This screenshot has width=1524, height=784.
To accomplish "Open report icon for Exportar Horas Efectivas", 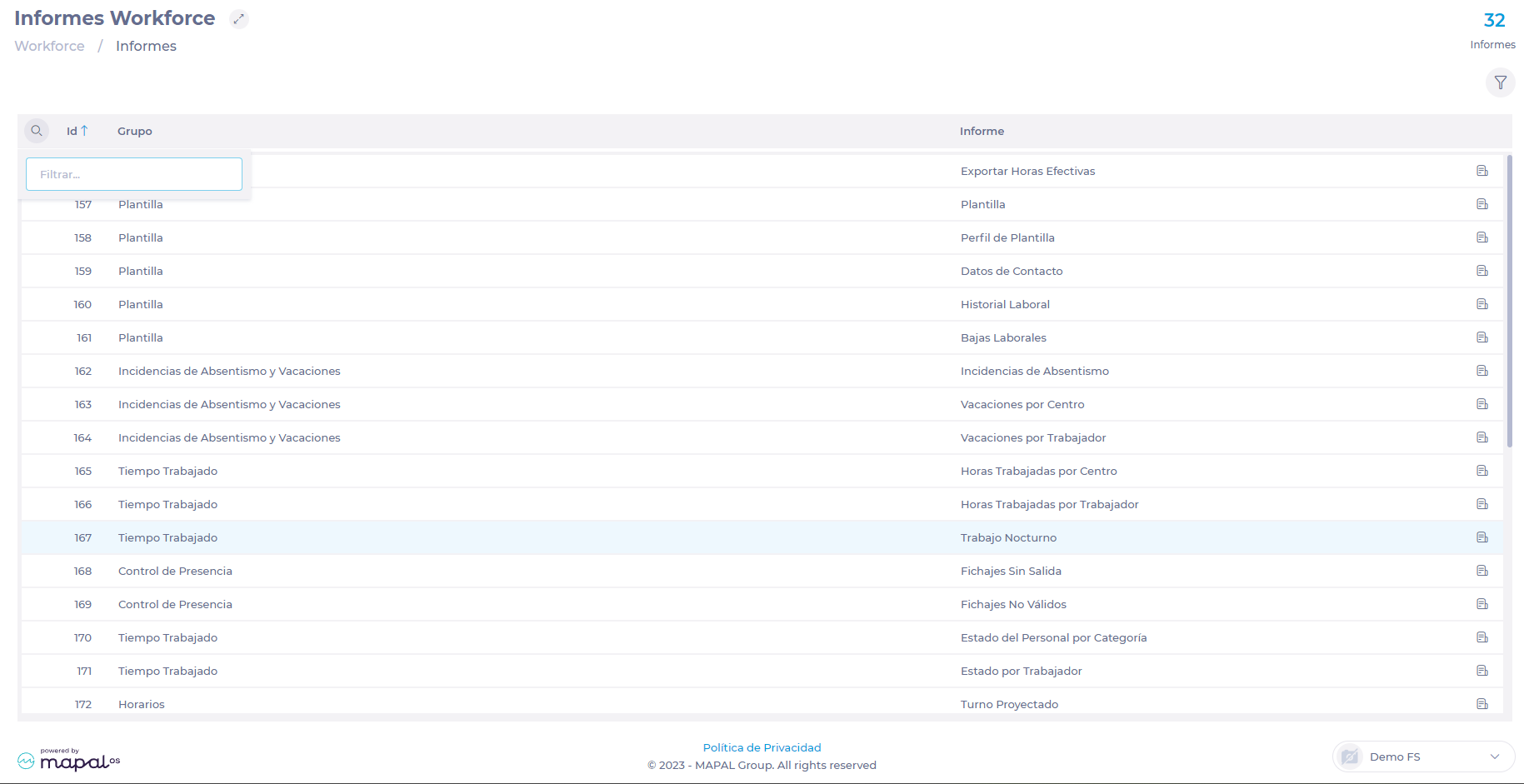I will (1482, 171).
